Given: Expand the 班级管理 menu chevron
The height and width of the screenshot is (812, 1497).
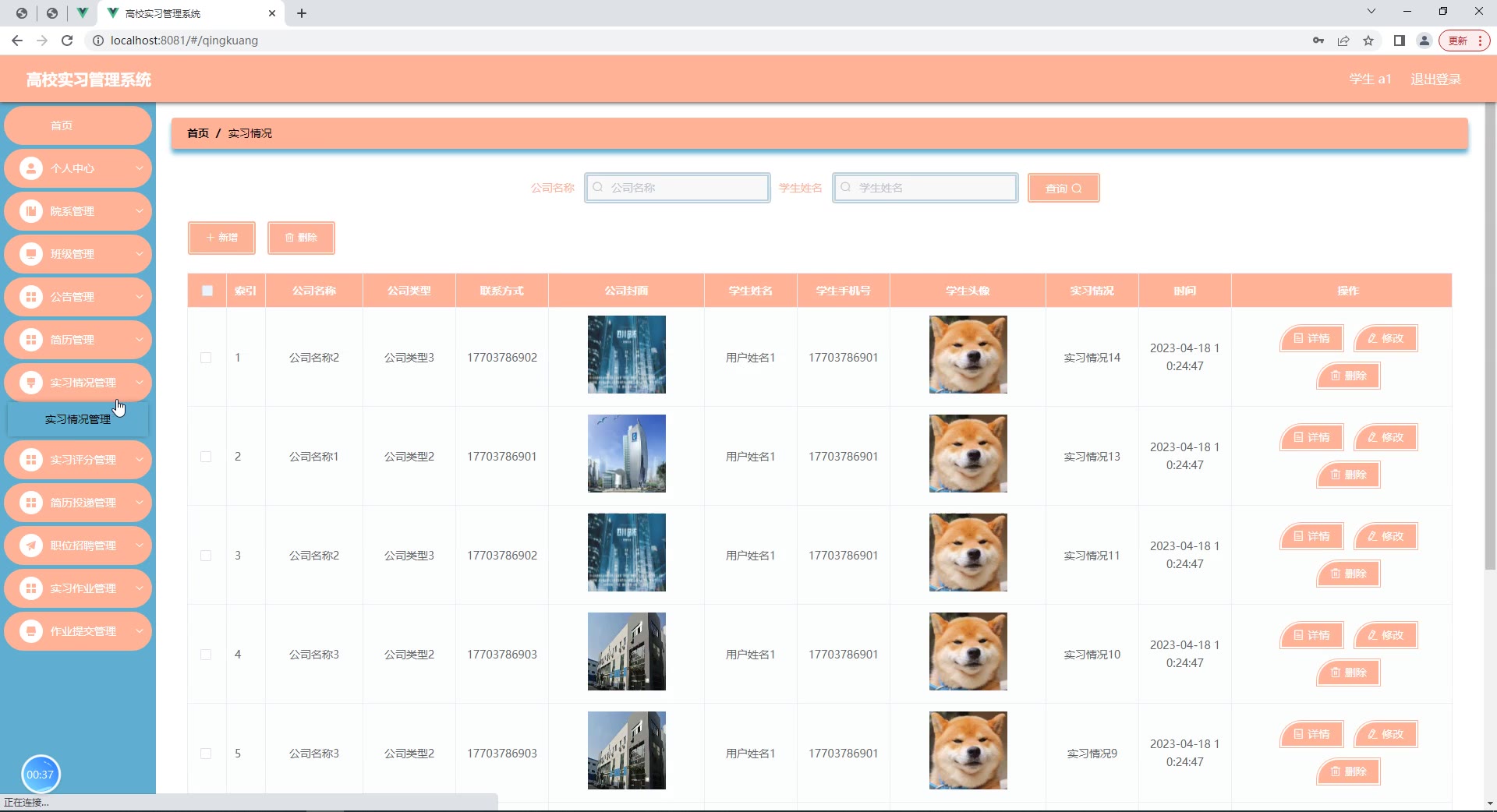Looking at the screenshot, I should click(140, 254).
